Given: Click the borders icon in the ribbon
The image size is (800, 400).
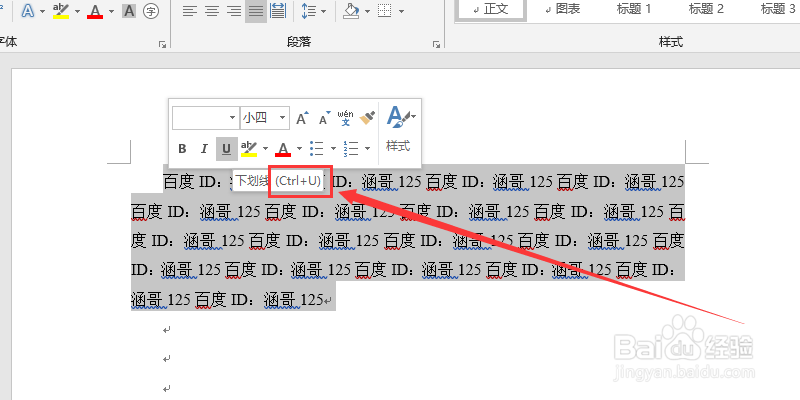Looking at the screenshot, I should click(385, 11).
